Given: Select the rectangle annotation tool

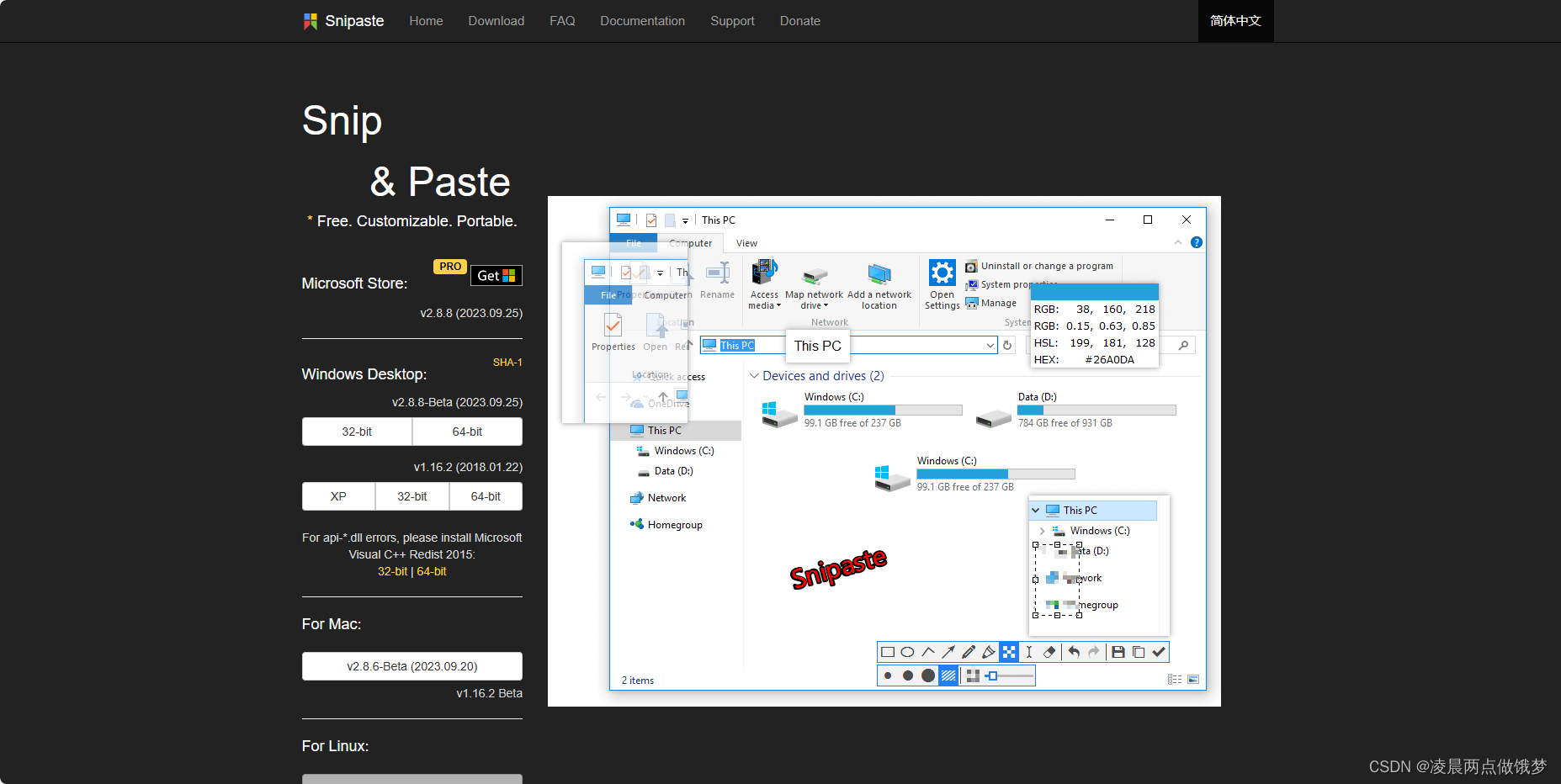Looking at the screenshot, I should 887,652.
